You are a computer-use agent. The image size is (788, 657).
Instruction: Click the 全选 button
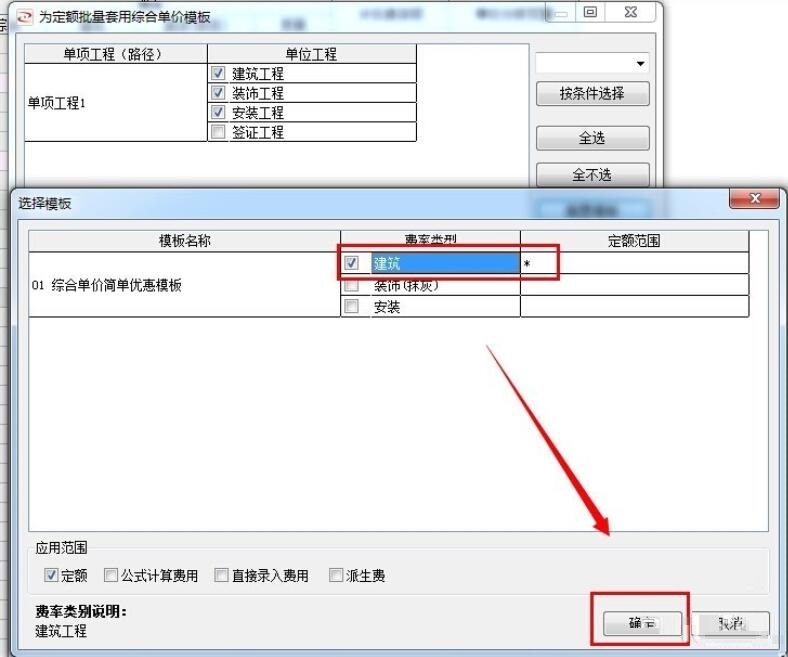coord(593,138)
